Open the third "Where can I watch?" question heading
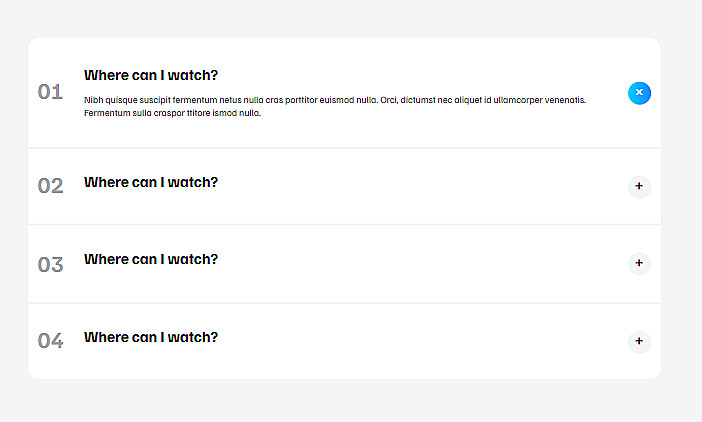Screen dimensions: 702x422 pos(151,259)
